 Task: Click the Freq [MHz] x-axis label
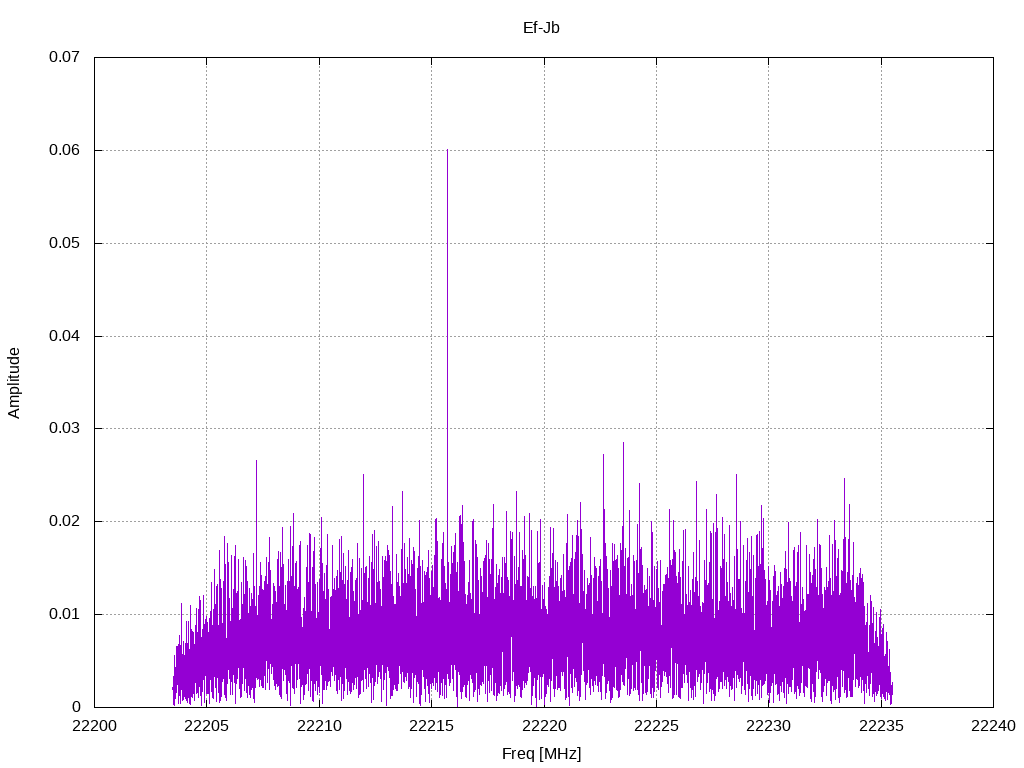(x=541, y=754)
